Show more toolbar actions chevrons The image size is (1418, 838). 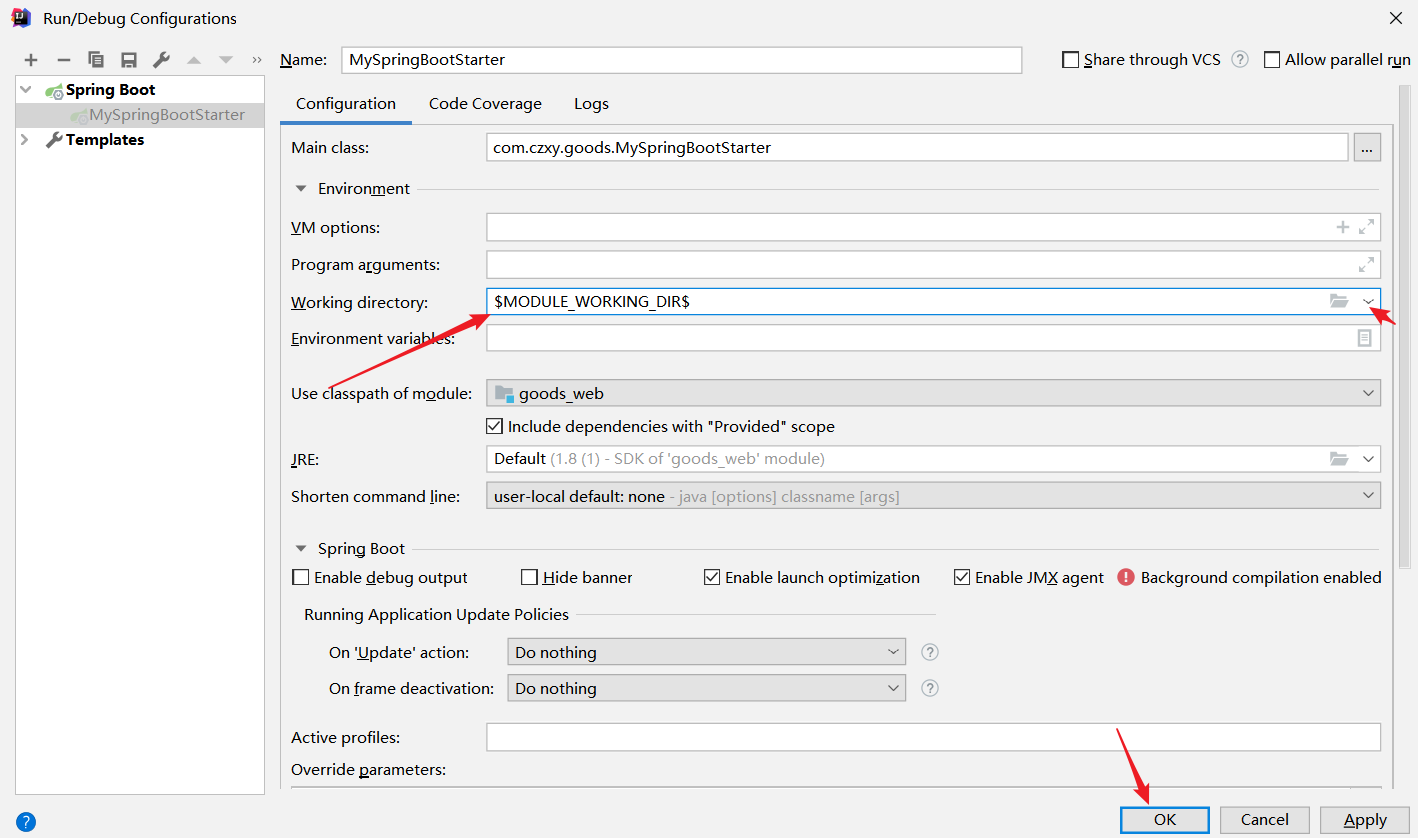(x=257, y=60)
